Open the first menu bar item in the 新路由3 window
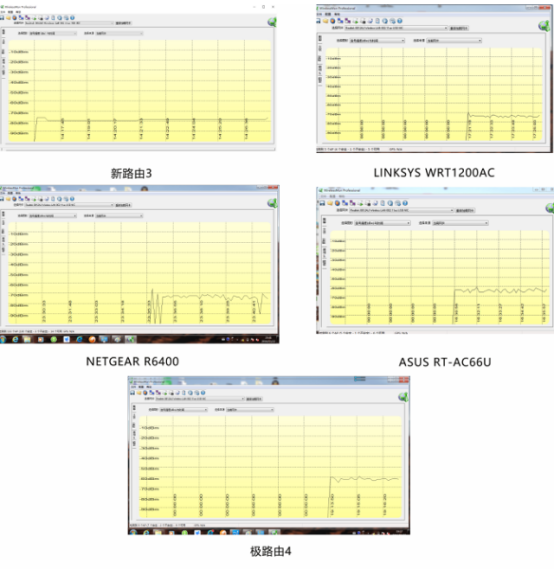The width and height of the screenshot is (554, 570). (2, 12)
